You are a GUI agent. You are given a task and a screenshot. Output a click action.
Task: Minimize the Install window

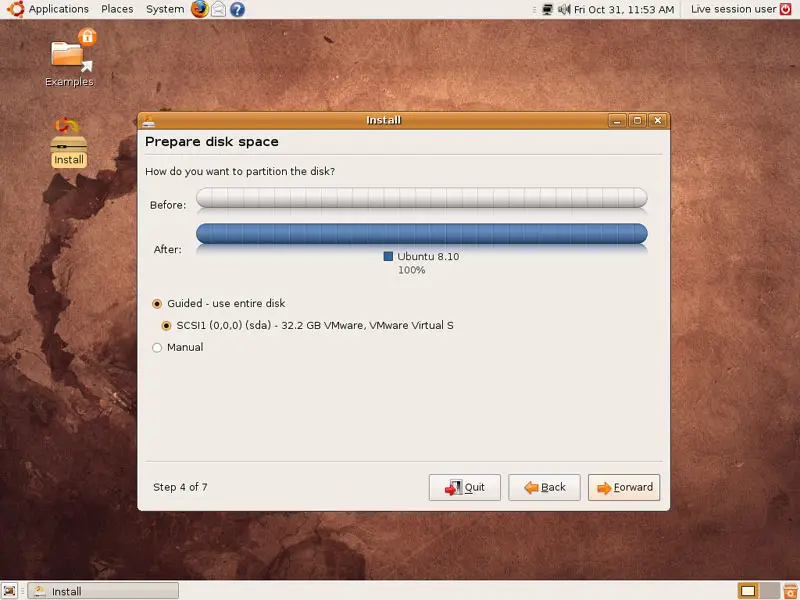tap(617, 120)
